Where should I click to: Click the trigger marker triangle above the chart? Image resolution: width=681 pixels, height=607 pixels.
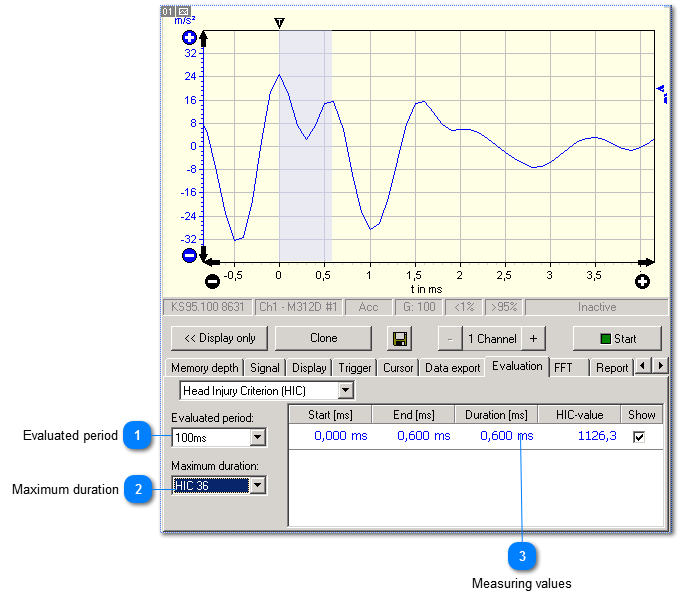(279, 22)
